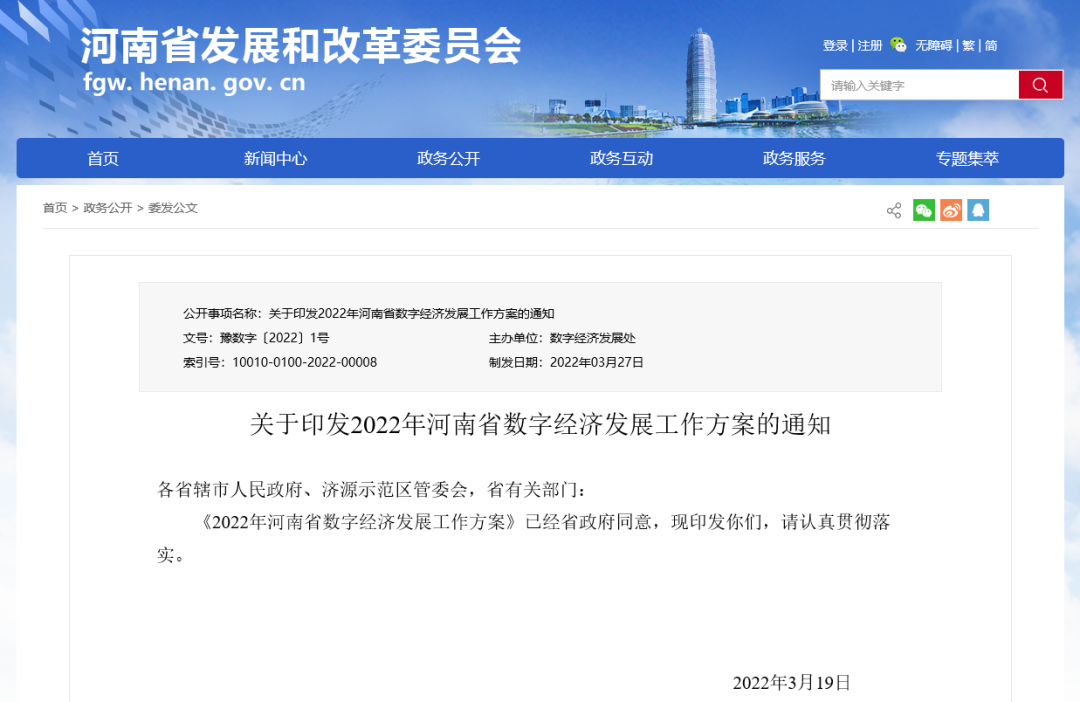Click the 公开事项名称 line in info box
This screenshot has height=702, width=1080.
(368, 313)
